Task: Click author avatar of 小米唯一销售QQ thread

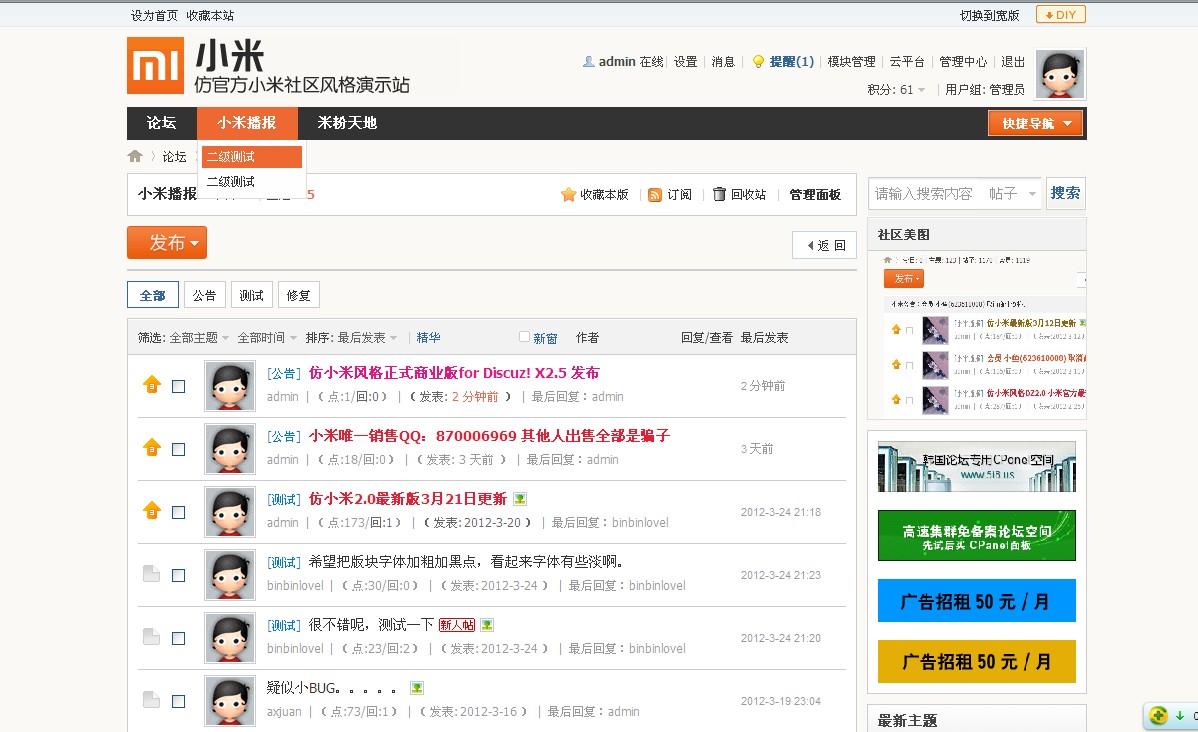Action: point(230,449)
